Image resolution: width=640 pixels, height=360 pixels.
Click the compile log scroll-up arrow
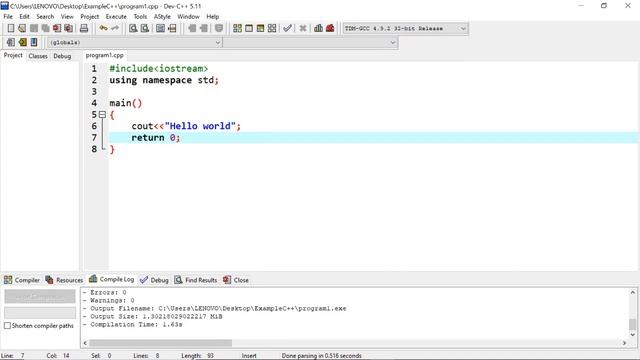click(x=632, y=292)
